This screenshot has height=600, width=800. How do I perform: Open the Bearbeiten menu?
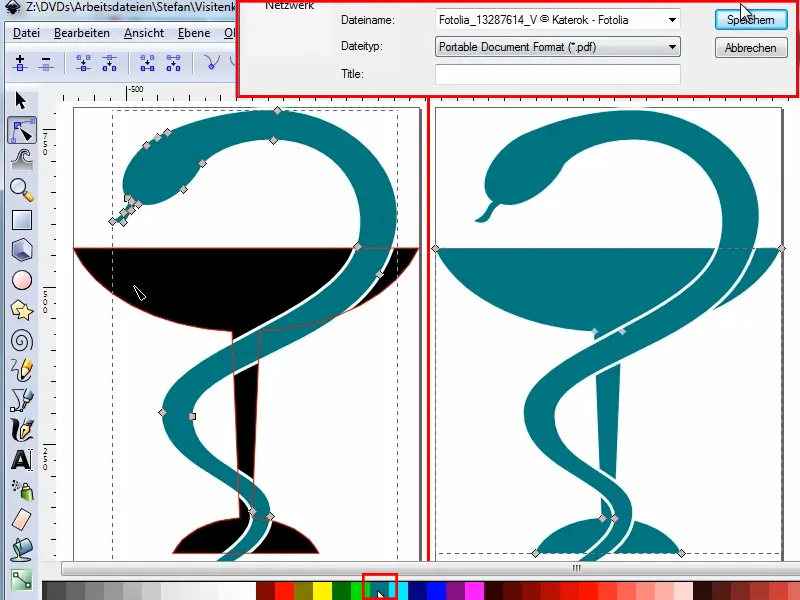coord(82,33)
